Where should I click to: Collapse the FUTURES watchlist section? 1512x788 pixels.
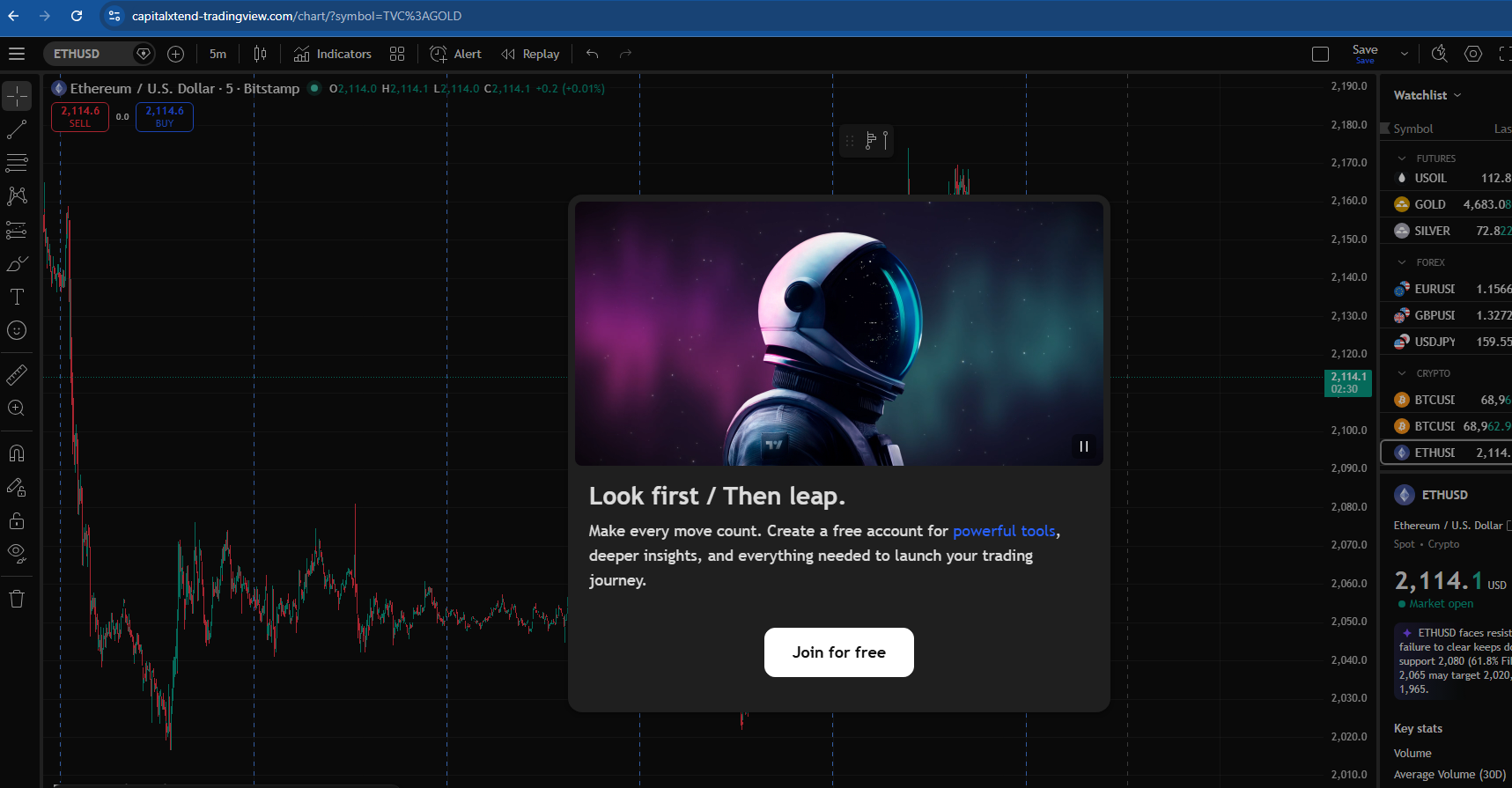(x=1402, y=158)
